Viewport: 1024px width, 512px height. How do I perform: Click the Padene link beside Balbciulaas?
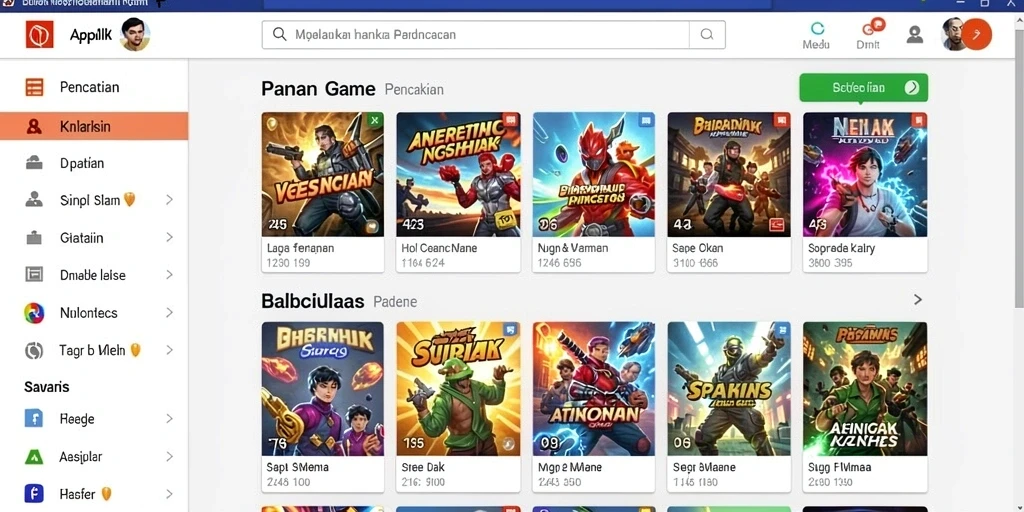pyautogui.click(x=395, y=302)
